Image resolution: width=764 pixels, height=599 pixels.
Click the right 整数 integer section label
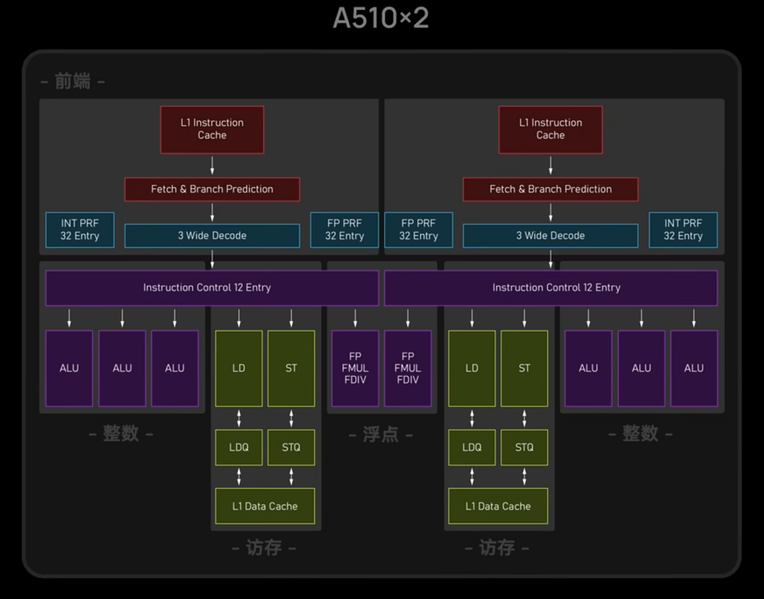pos(640,433)
